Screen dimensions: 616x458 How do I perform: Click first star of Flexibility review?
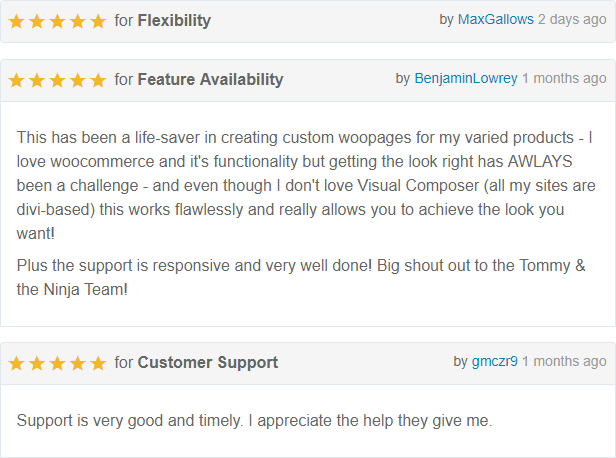point(16,21)
